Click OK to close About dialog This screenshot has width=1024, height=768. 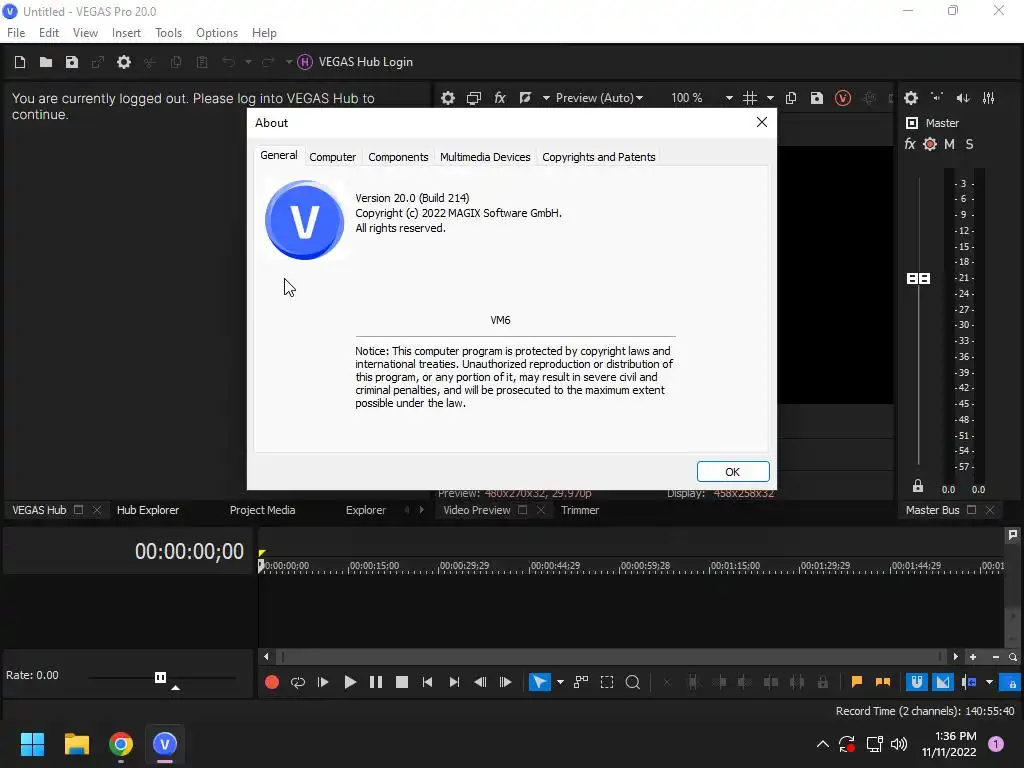[733, 472]
